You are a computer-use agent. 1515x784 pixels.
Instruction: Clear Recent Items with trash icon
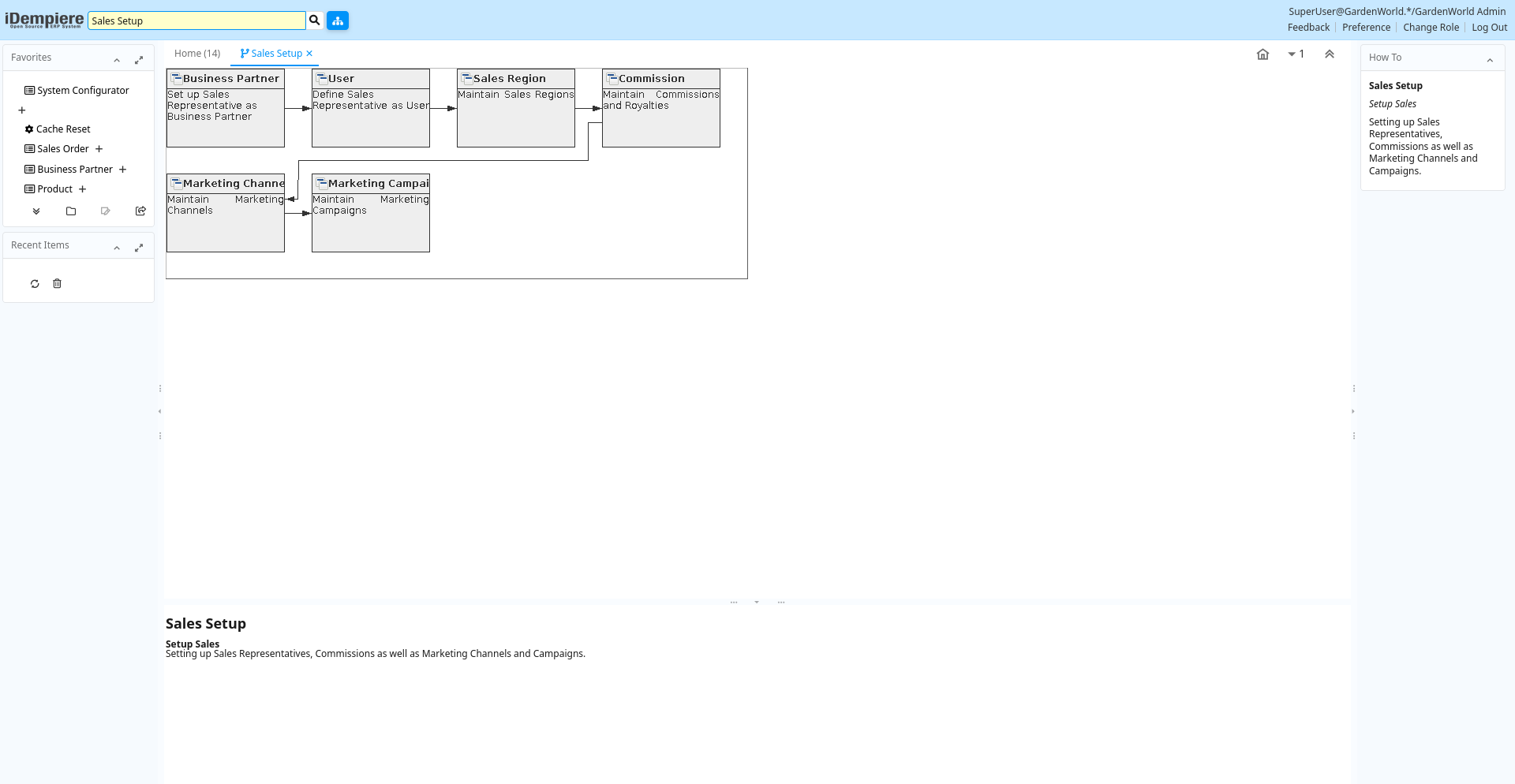click(x=57, y=284)
